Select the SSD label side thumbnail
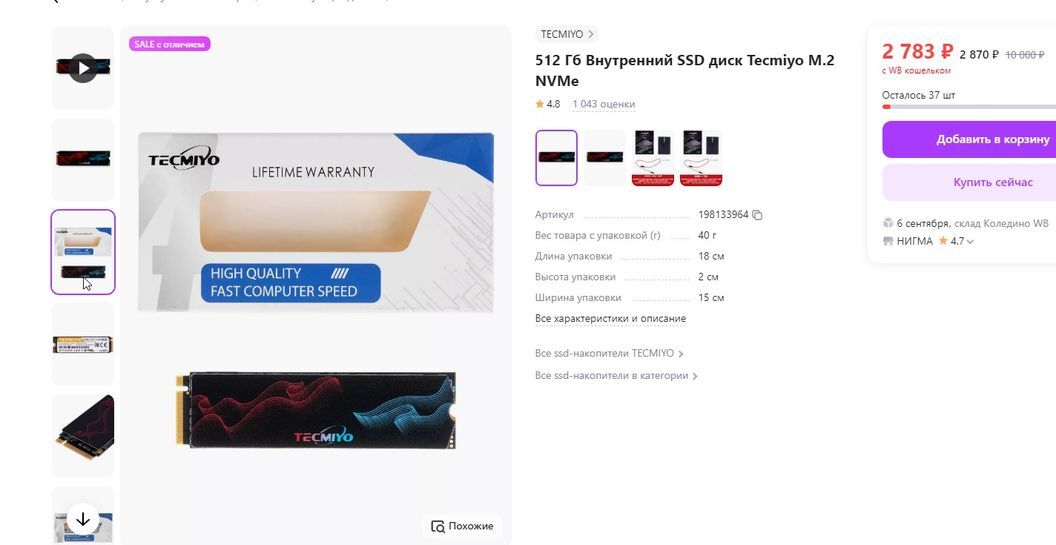 click(83, 344)
